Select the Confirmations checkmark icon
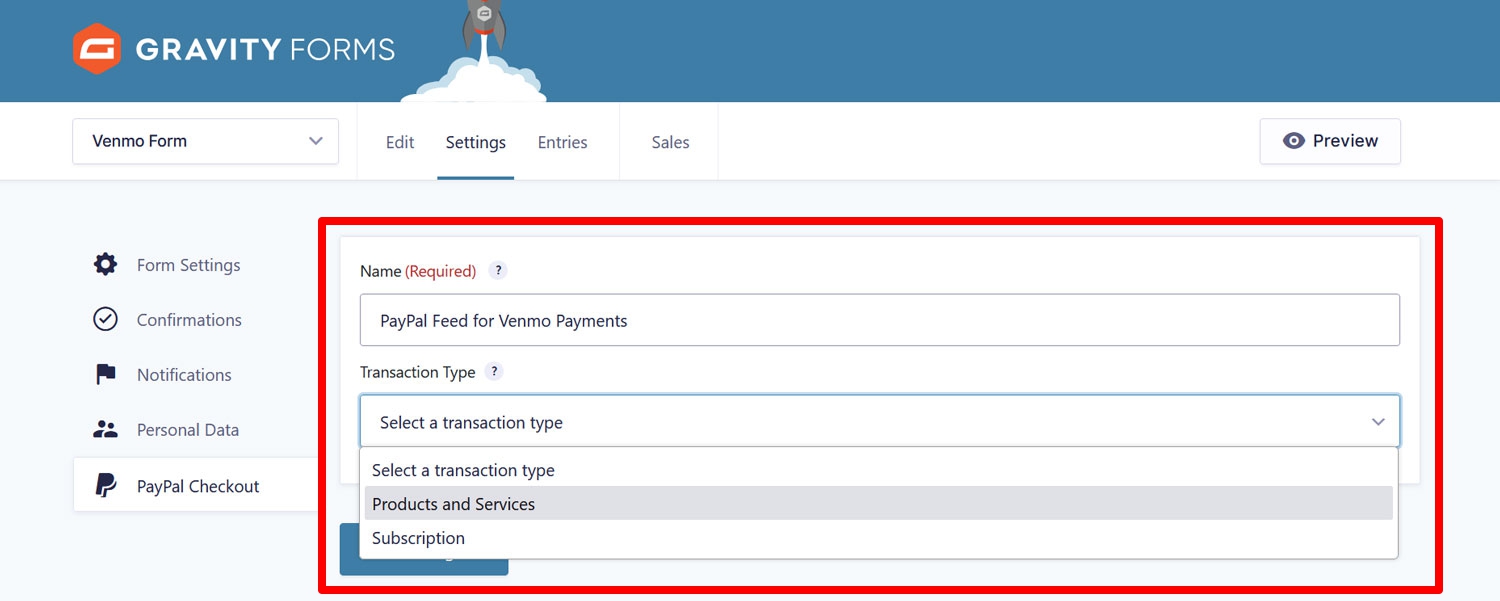 click(x=105, y=319)
